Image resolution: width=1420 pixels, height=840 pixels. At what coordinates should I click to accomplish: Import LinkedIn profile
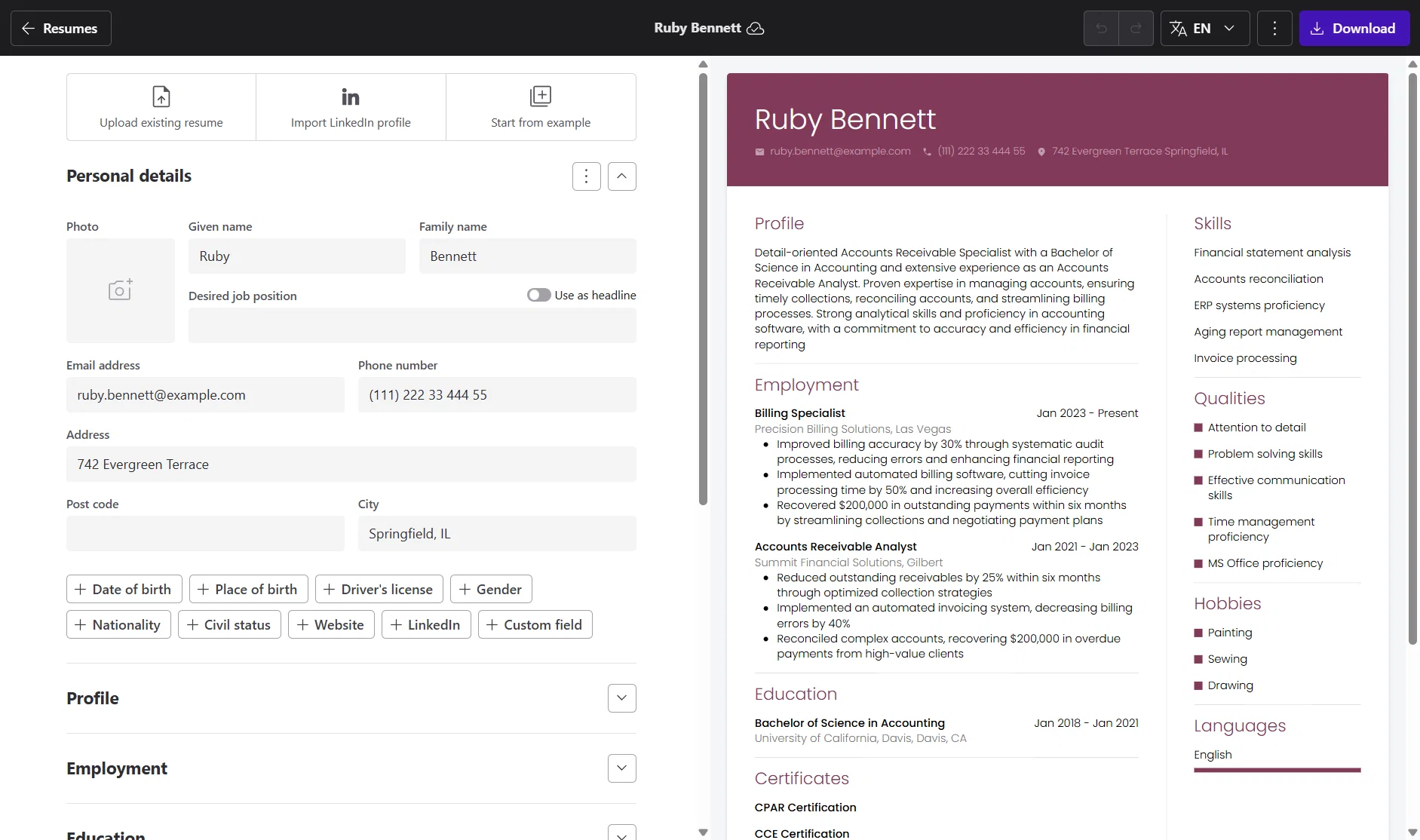click(x=351, y=107)
